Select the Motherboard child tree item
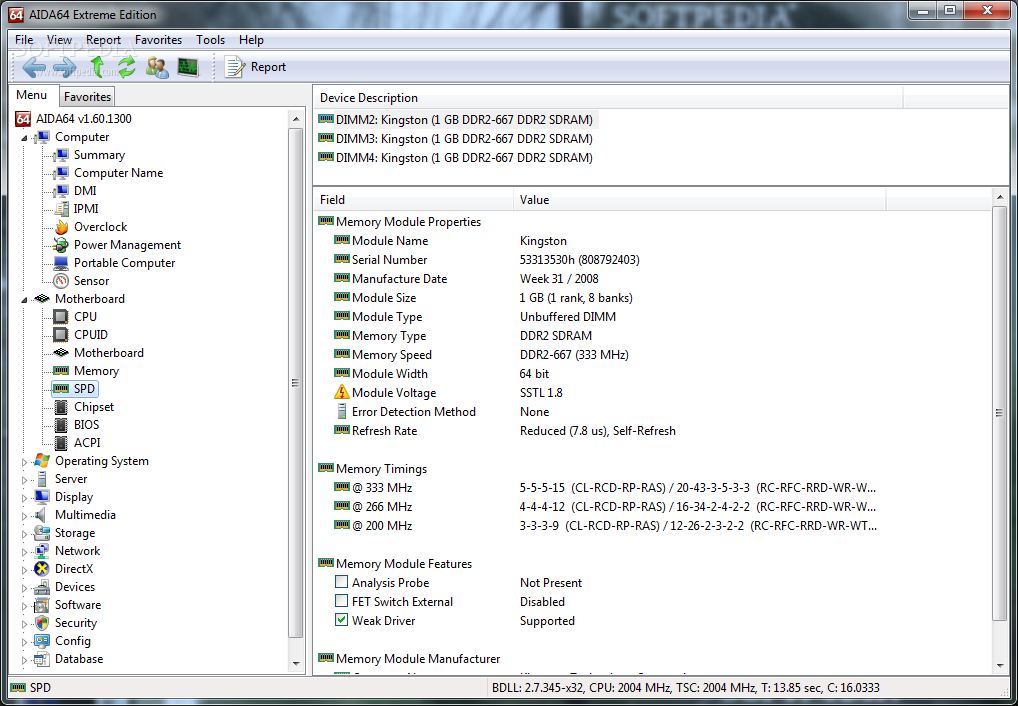This screenshot has height=706, width=1018. [x=108, y=353]
